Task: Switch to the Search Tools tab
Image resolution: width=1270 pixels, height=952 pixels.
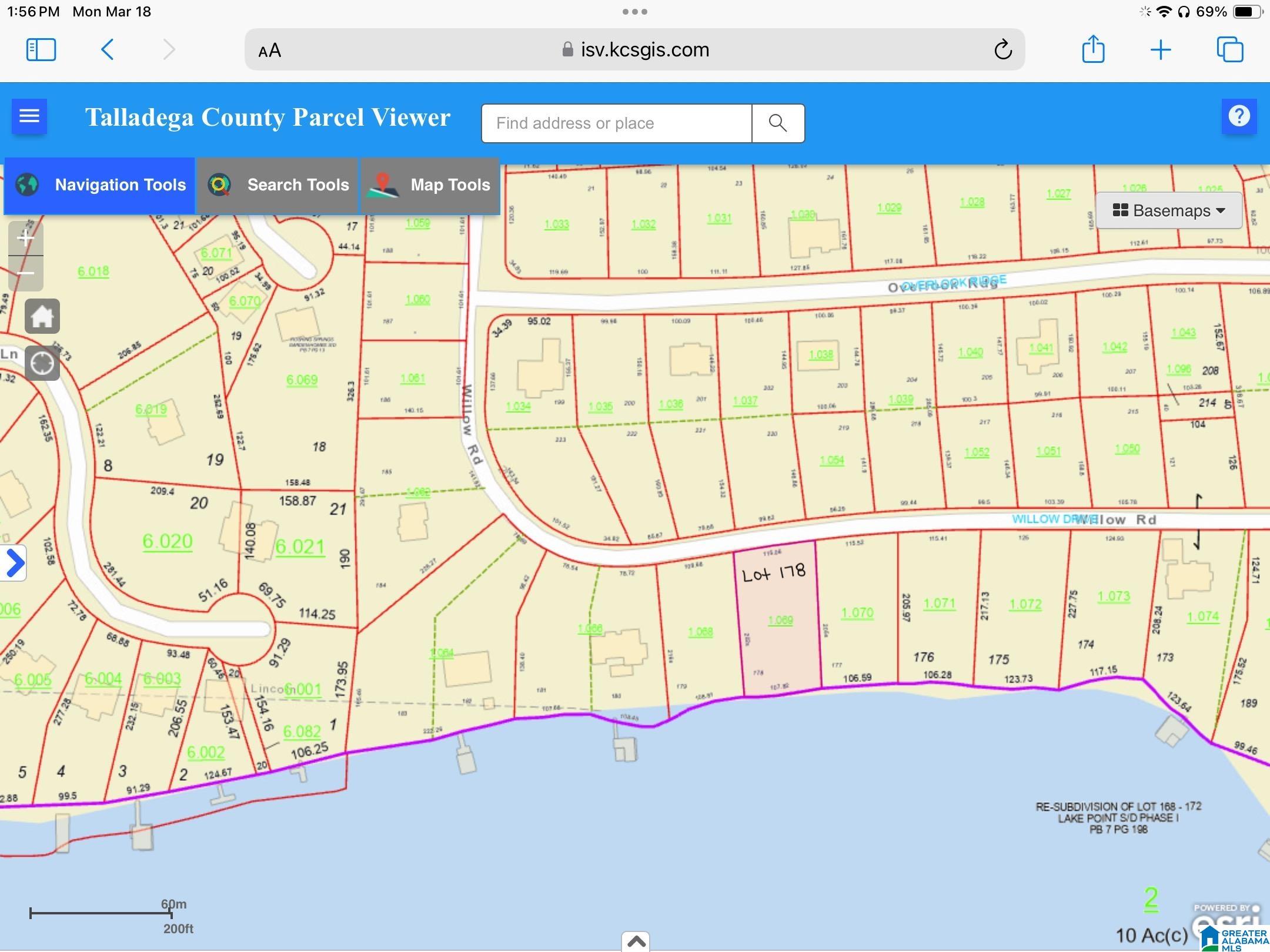Action: point(278,185)
